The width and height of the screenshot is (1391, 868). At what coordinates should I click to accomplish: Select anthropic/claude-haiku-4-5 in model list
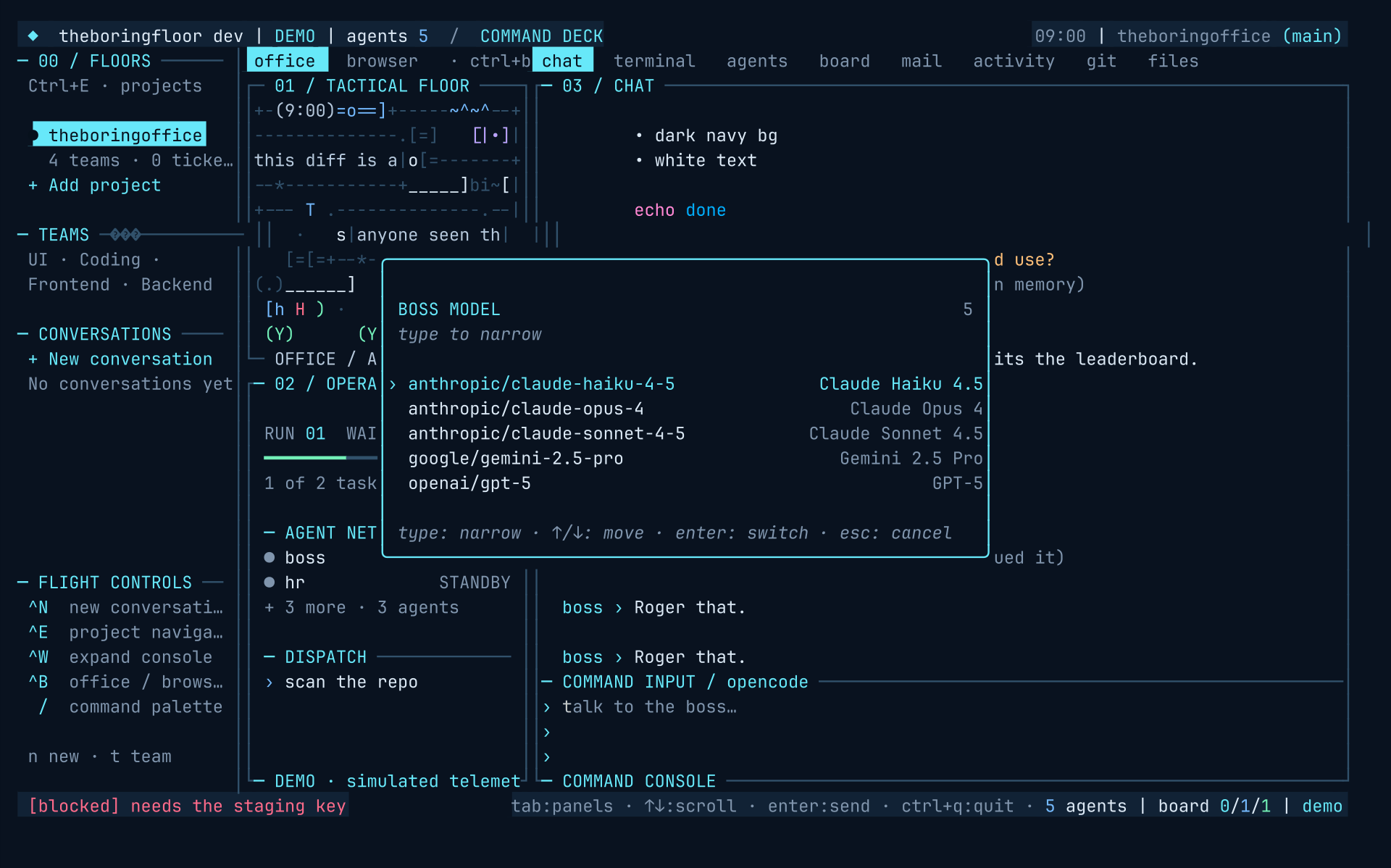(x=685, y=384)
